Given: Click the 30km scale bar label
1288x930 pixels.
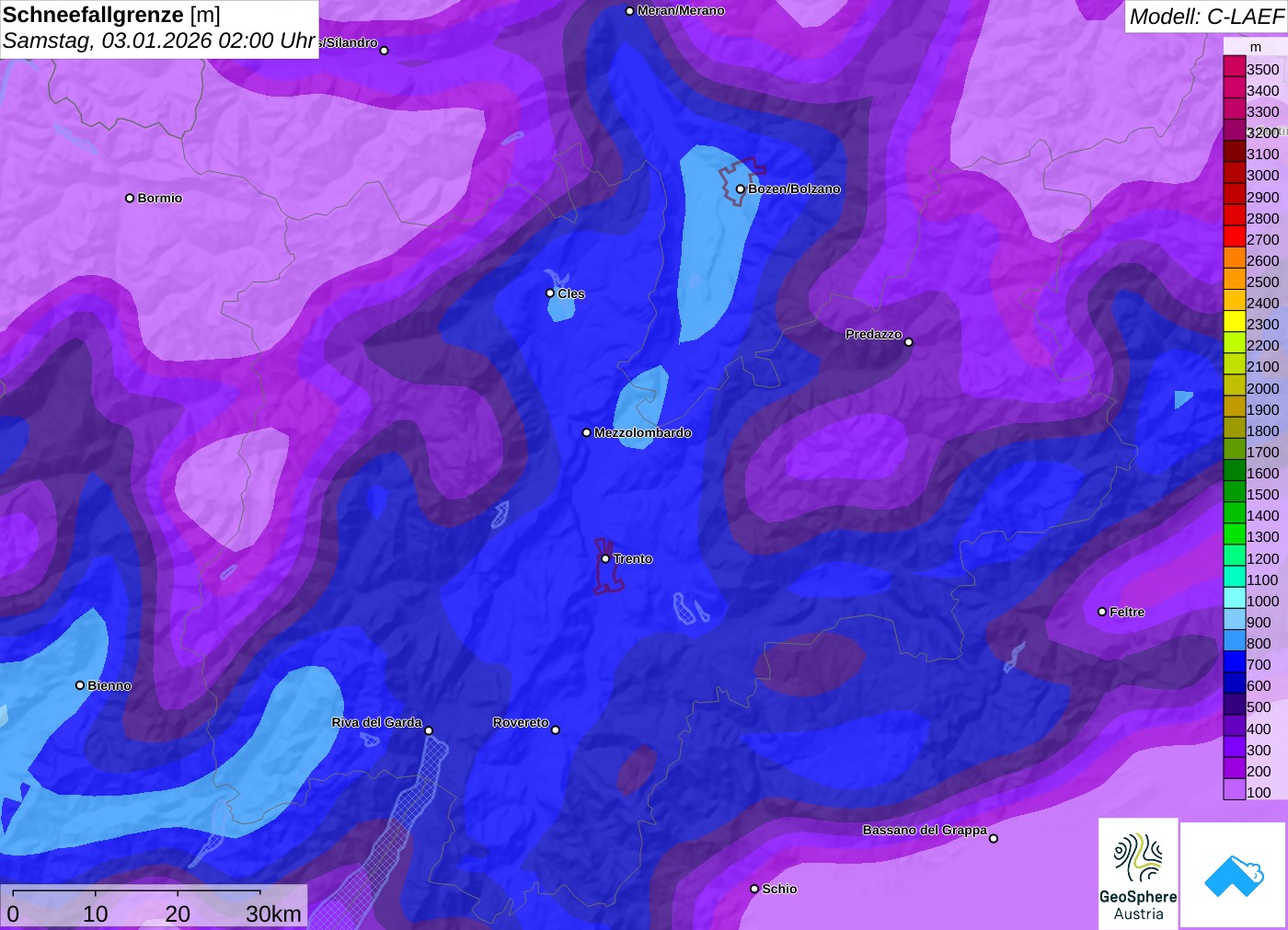Looking at the screenshot, I should [273, 913].
